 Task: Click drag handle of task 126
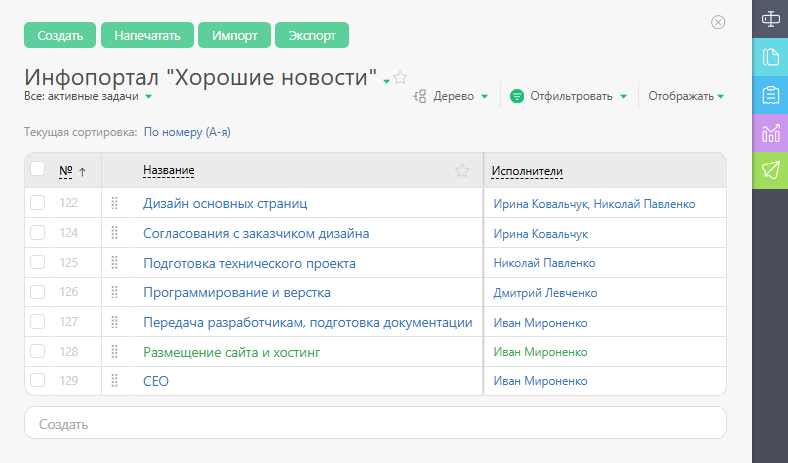coord(115,292)
